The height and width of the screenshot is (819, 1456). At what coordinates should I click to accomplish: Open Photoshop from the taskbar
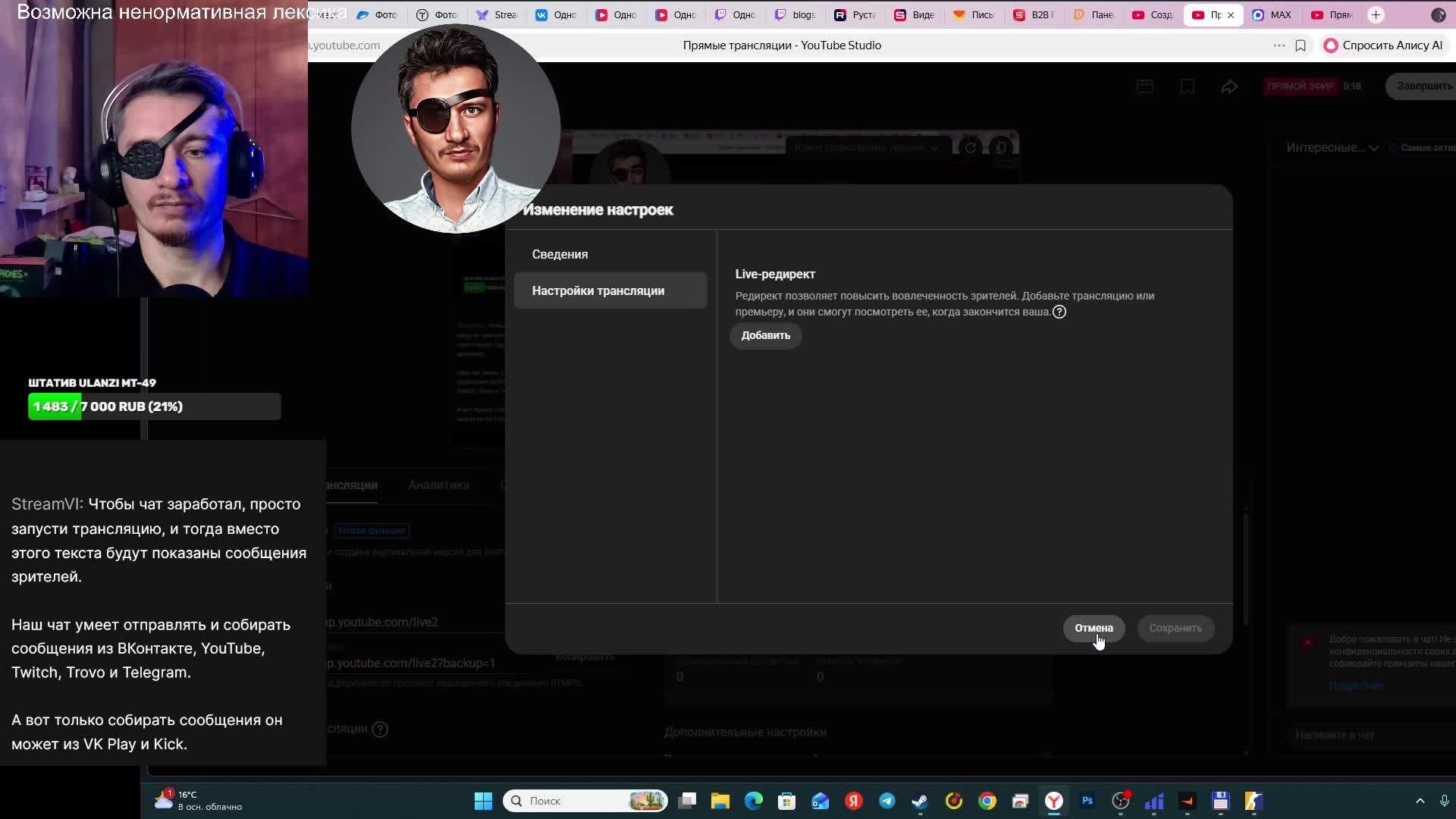[1087, 801]
